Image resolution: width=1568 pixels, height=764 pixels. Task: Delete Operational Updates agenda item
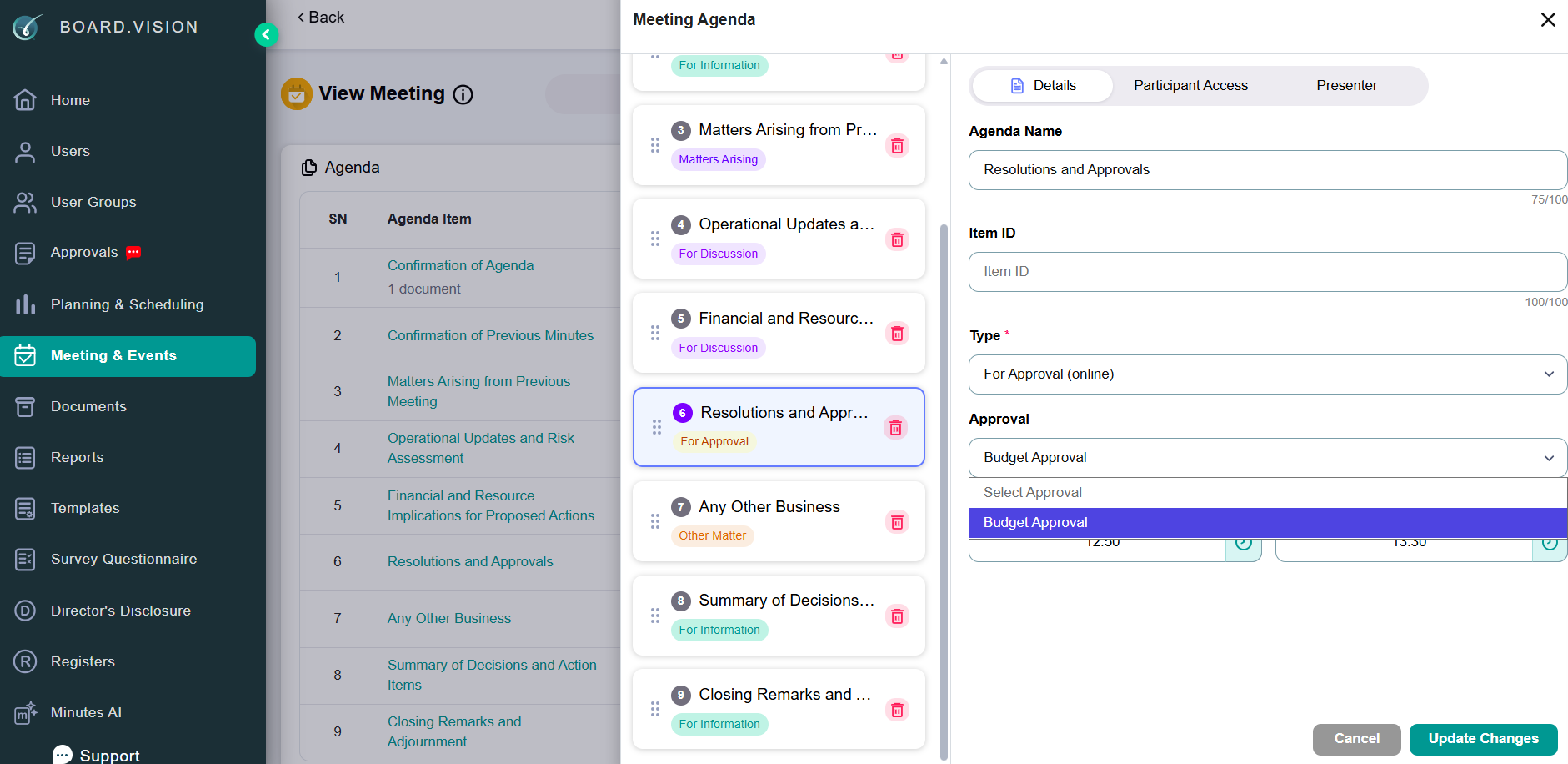(x=897, y=240)
